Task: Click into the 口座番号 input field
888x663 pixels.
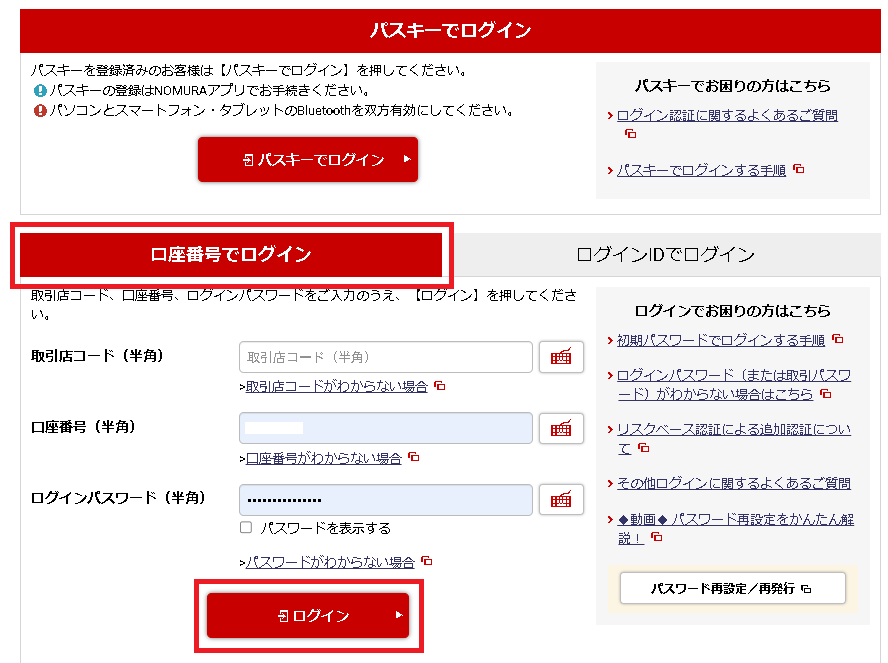Action: [x=385, y=429]
